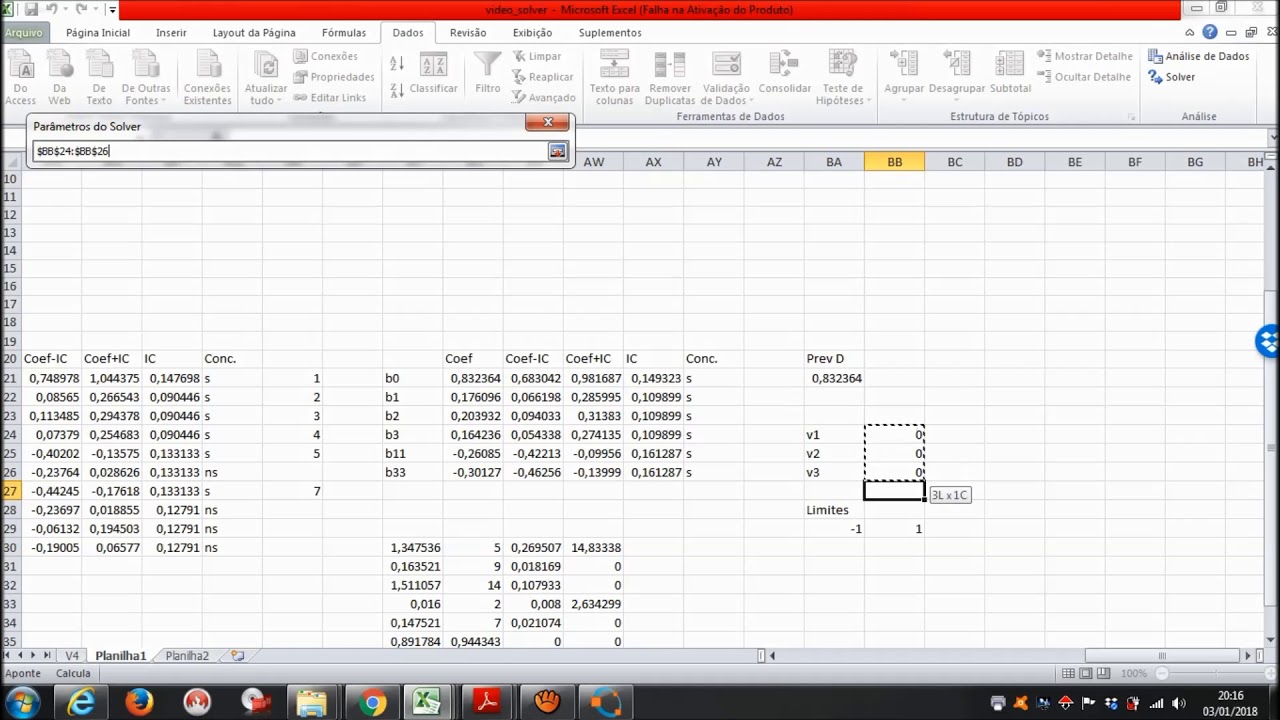
Task: Click the Filtro funnel icon
Action: (487, 72)
